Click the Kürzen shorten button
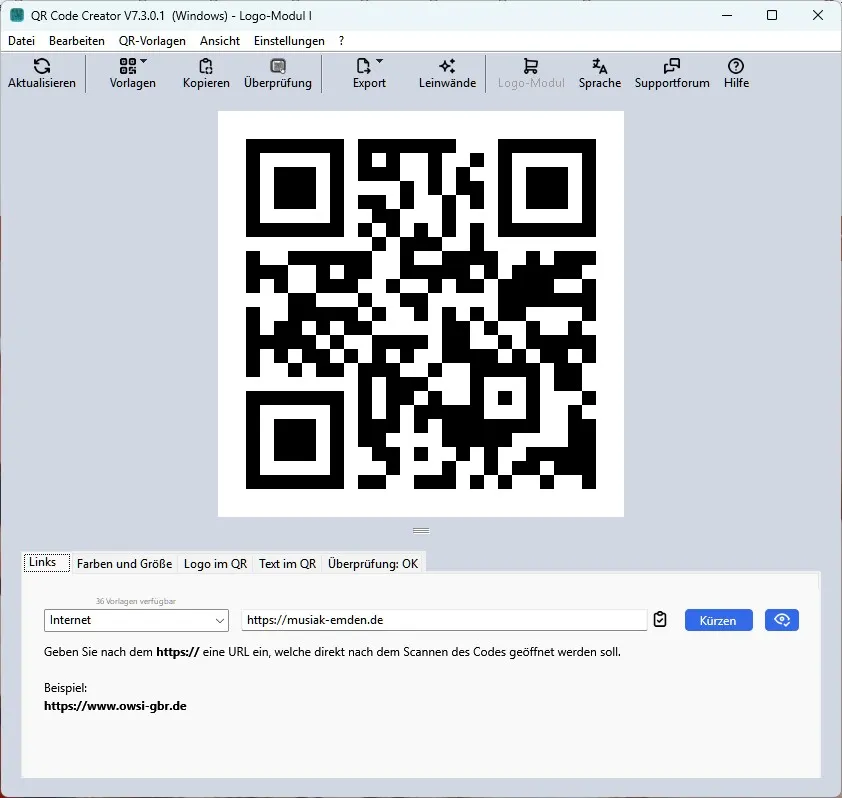 pos(718,620)
